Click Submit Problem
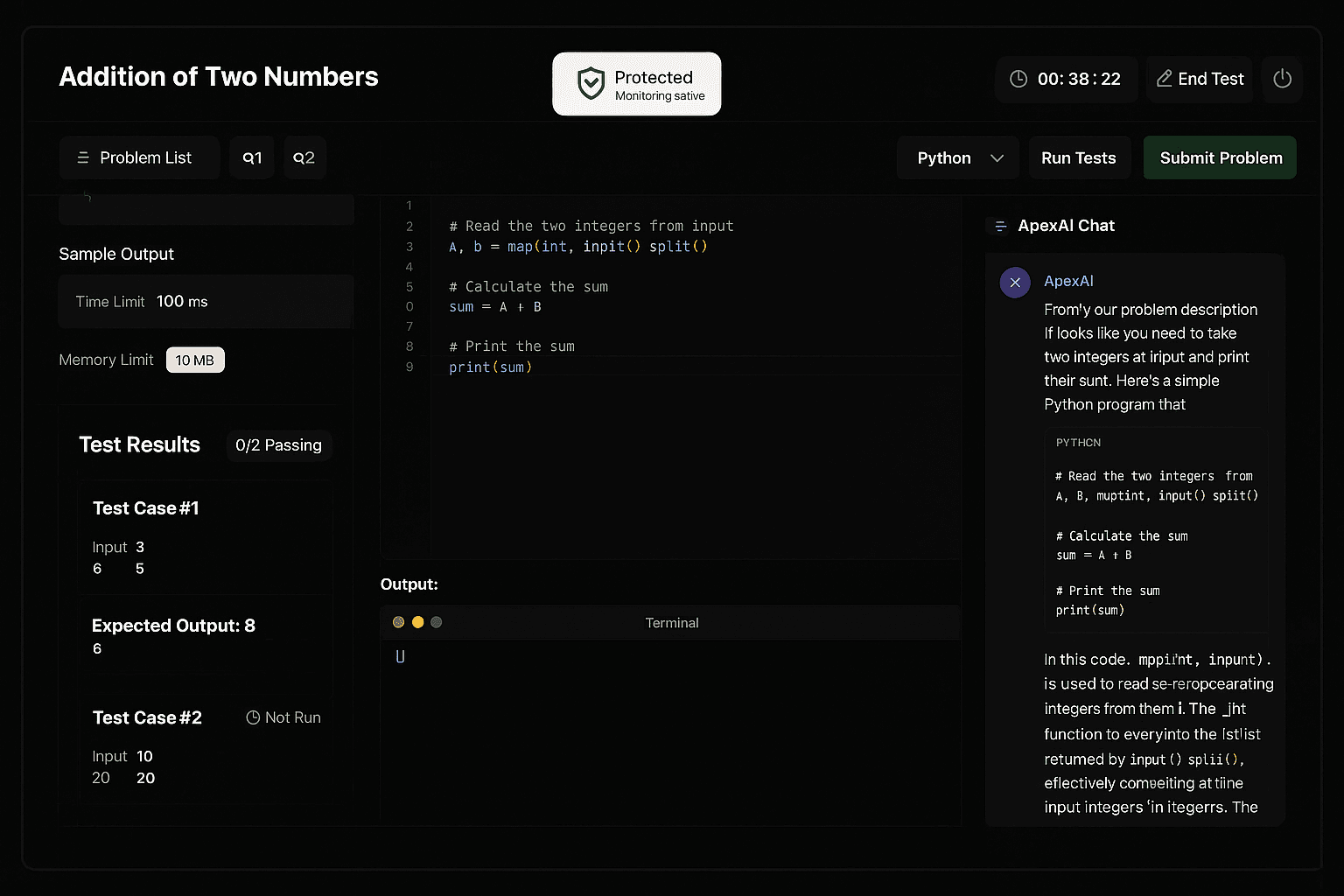Screen dimensions: 1344x896 (x=1220, y=157)
